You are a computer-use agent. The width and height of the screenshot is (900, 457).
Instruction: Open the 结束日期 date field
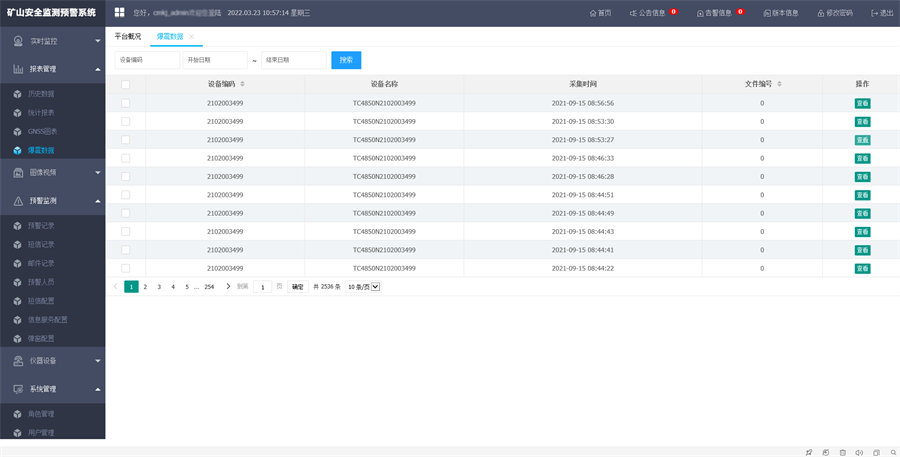(x=294, y=60)
